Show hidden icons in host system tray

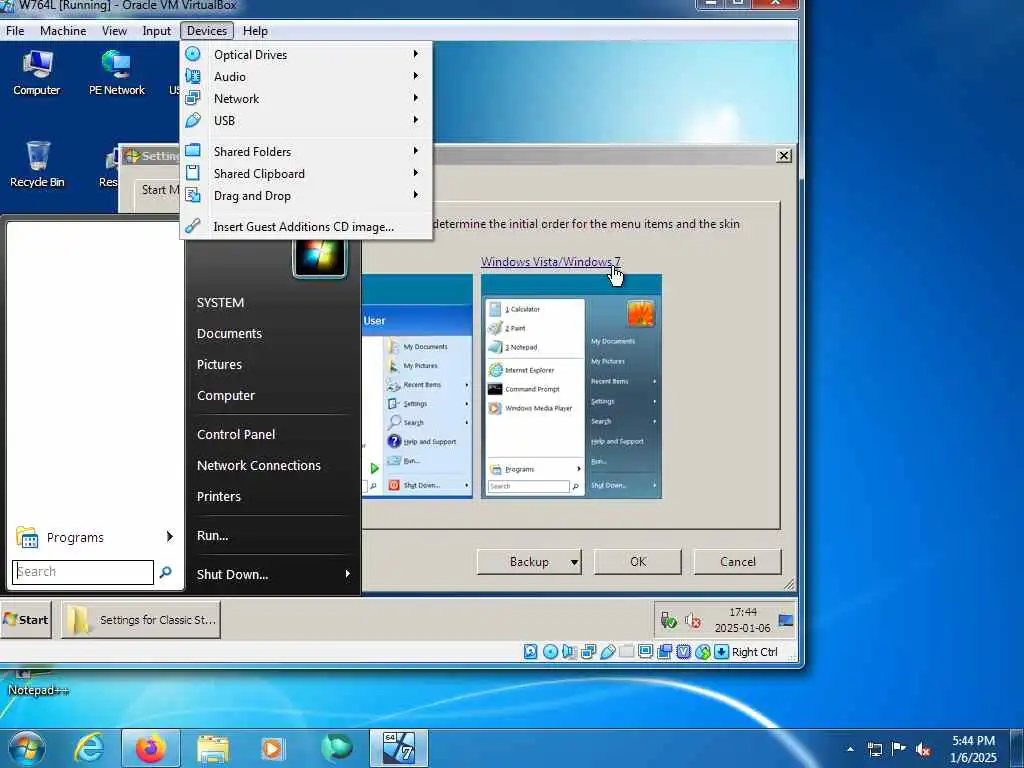click(x=850, y=749)
